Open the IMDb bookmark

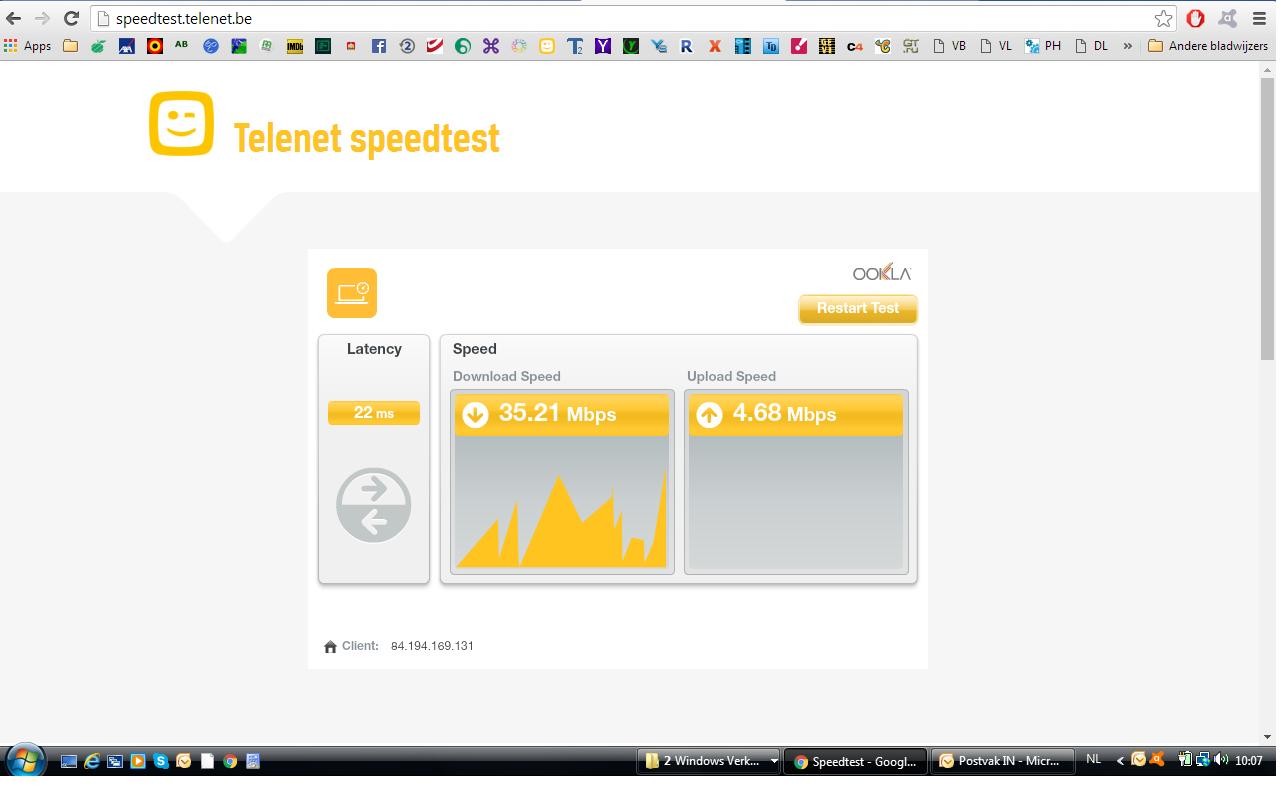295,46
